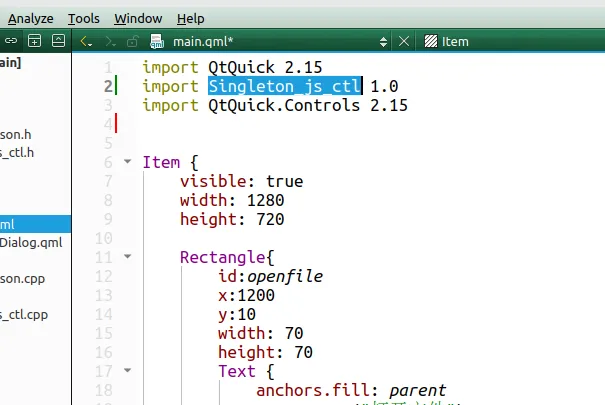Viewport: 605px width, 405px height.
Task: Click the project root ending in ain]
Action: [x=10, y=62]
